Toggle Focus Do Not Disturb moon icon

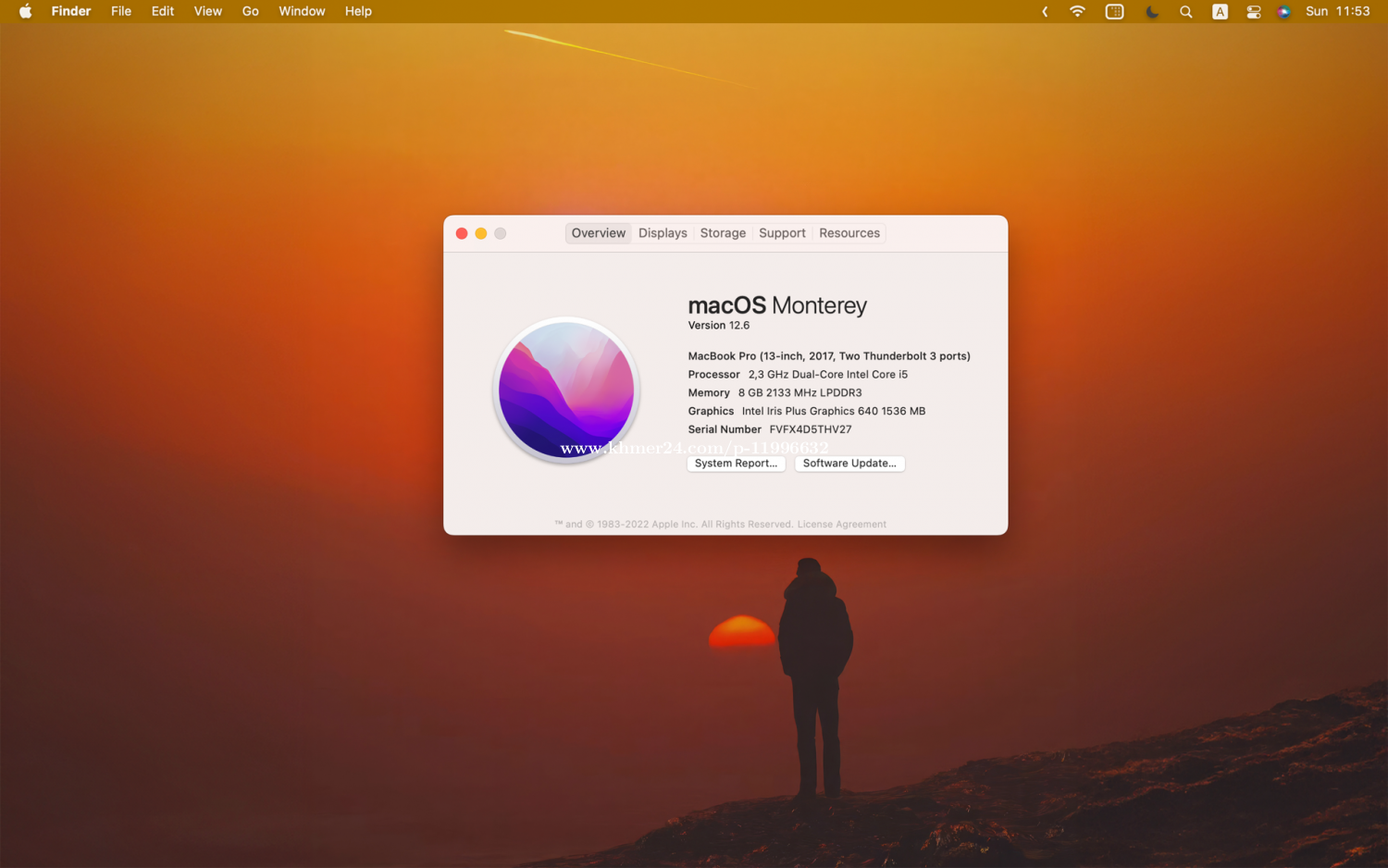tap(1152, 12)
